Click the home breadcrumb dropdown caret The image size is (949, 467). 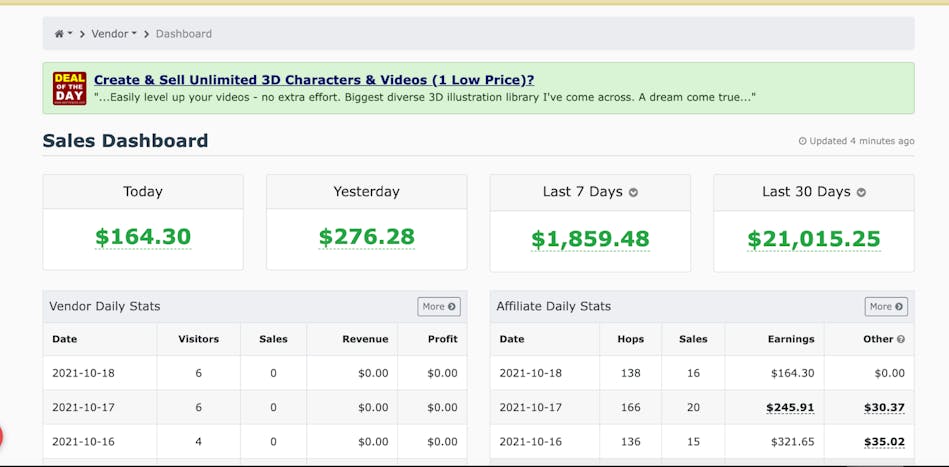[x=70, y=34]
